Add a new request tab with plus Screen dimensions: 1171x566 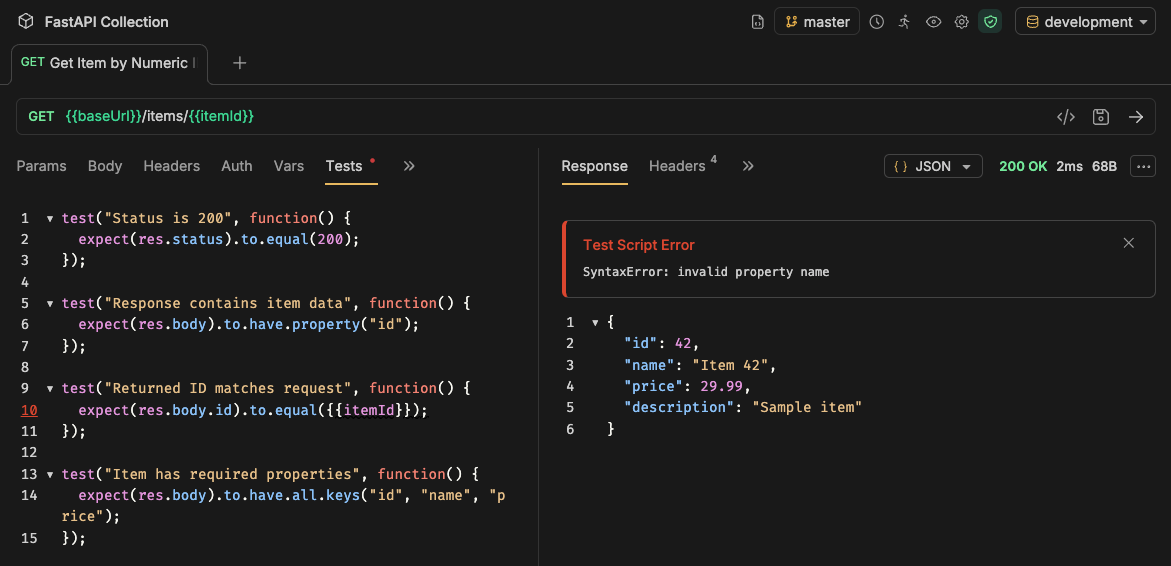239,63
